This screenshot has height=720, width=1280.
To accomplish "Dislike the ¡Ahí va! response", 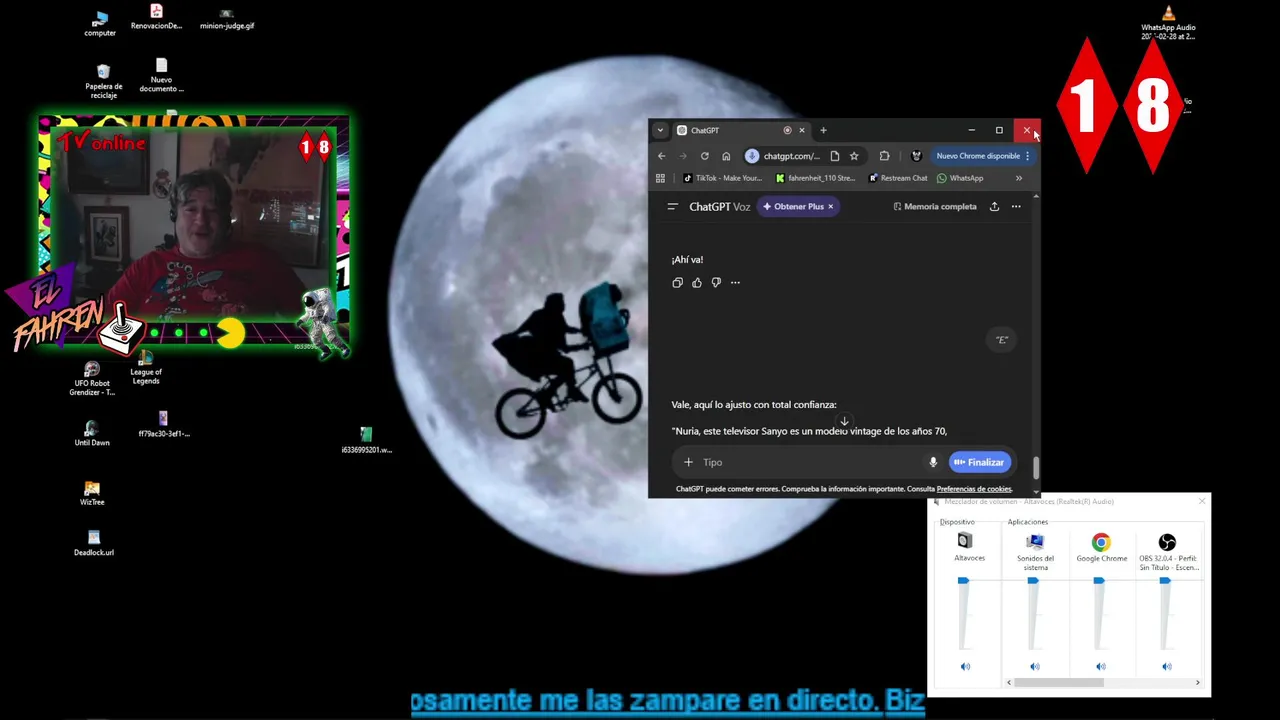I will (716, 283).
